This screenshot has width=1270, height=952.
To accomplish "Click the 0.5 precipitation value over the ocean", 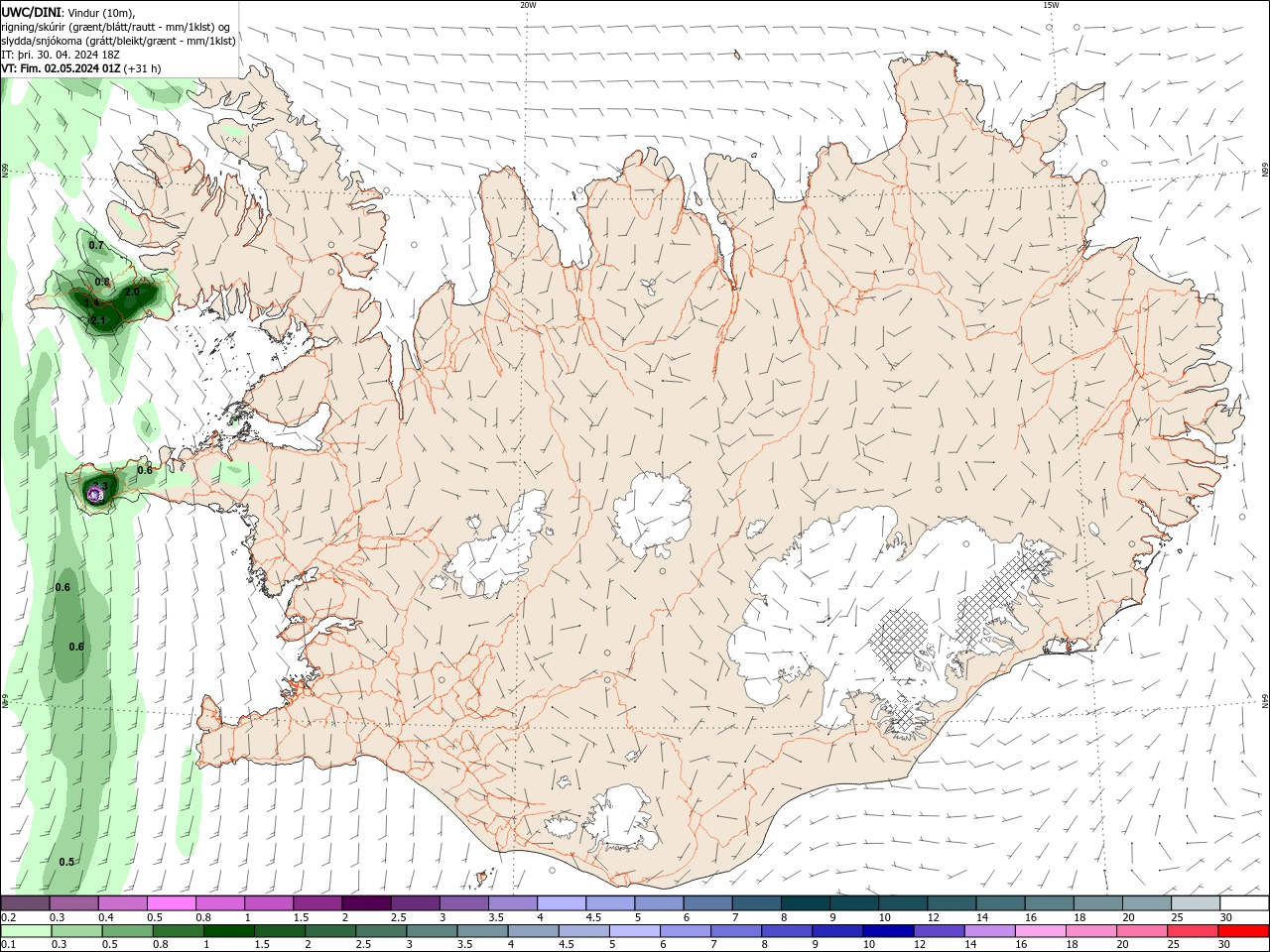I will (66, 862).
